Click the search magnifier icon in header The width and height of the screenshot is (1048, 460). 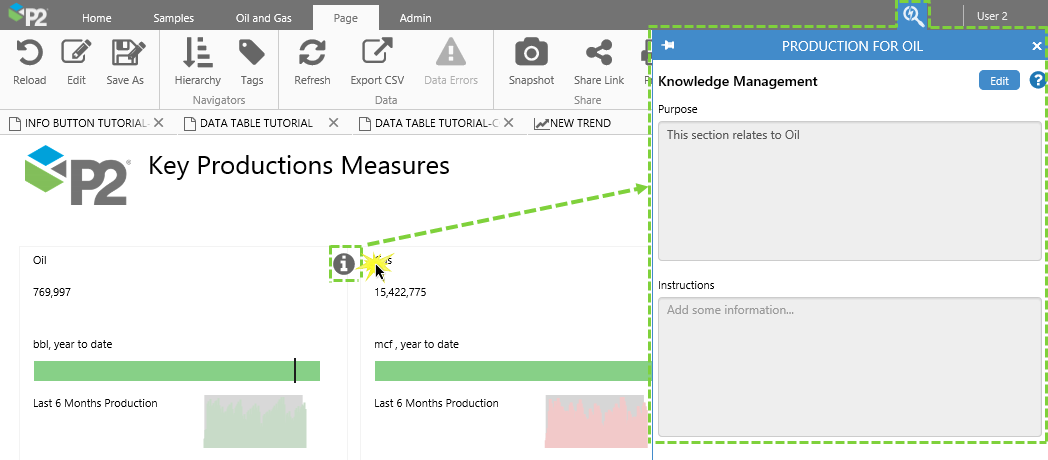click(x=912, y=16)
